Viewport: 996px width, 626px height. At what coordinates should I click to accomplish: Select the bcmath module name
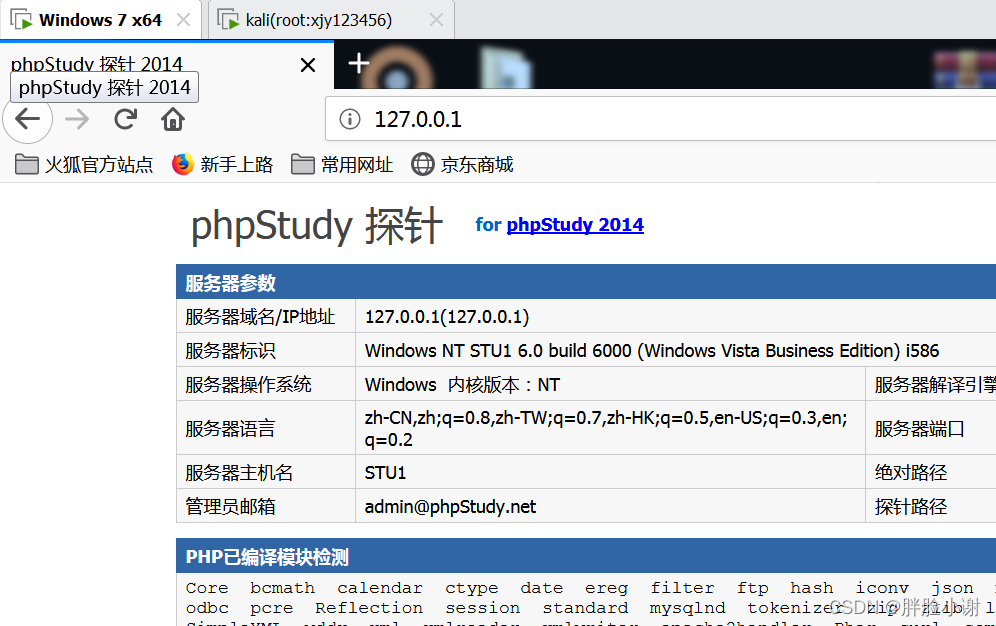tap(282, 588)
